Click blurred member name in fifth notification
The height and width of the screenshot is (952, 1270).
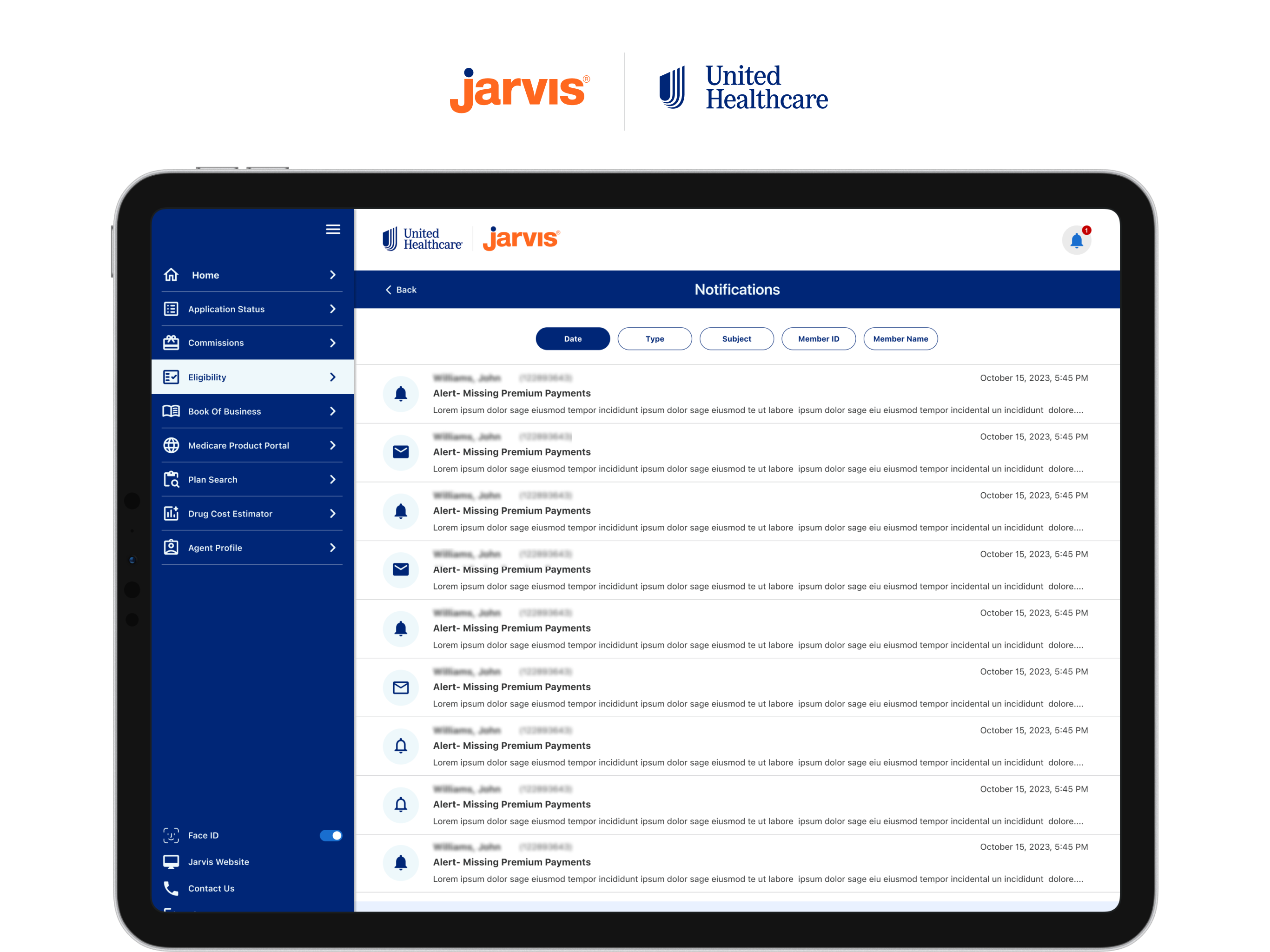tap(467, 613)
